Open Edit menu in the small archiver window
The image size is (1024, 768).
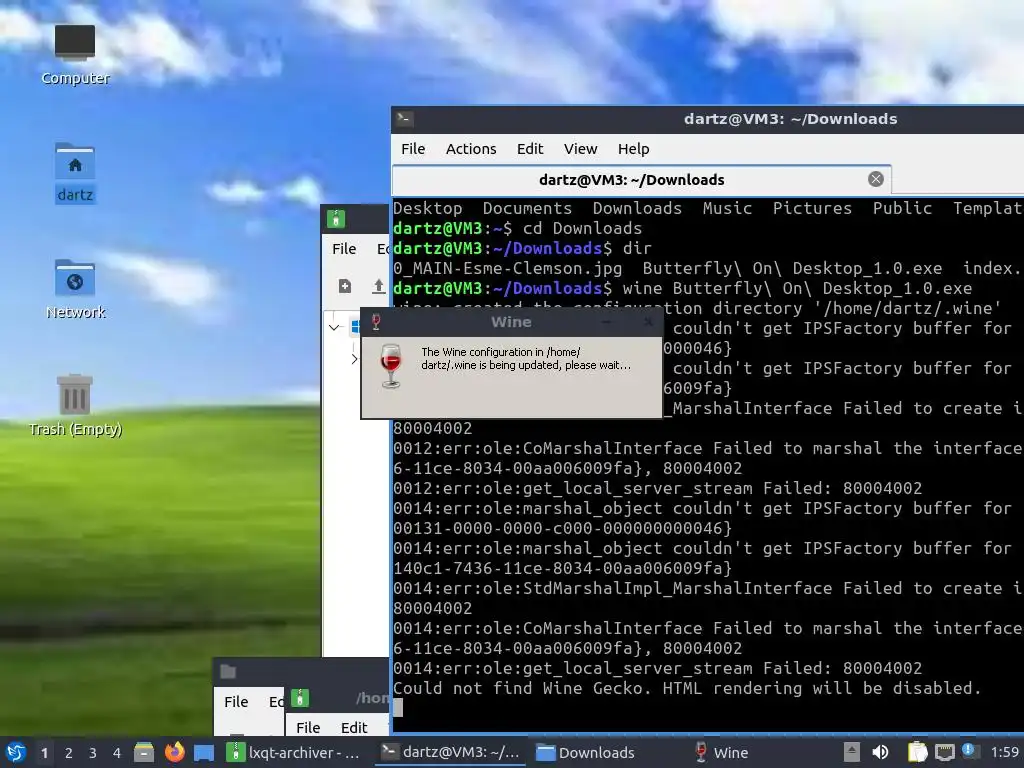(354, 728)
